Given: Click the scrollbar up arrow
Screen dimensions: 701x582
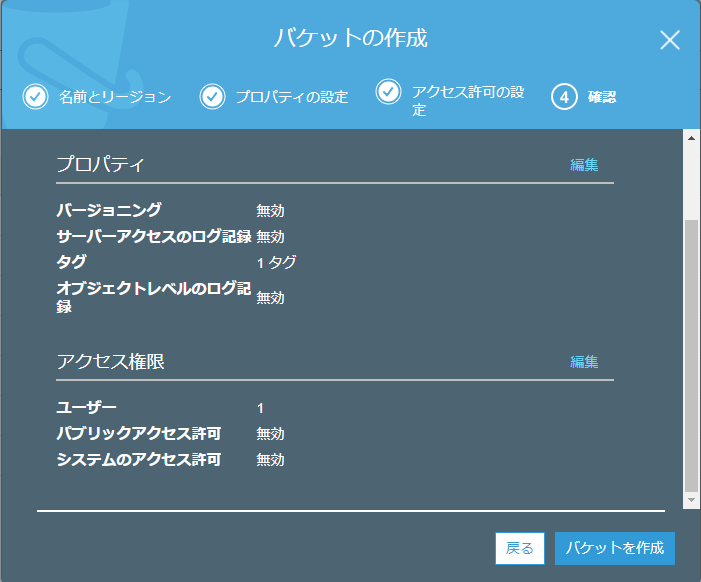Looking at the screenshot, I should tap(691, 137).
